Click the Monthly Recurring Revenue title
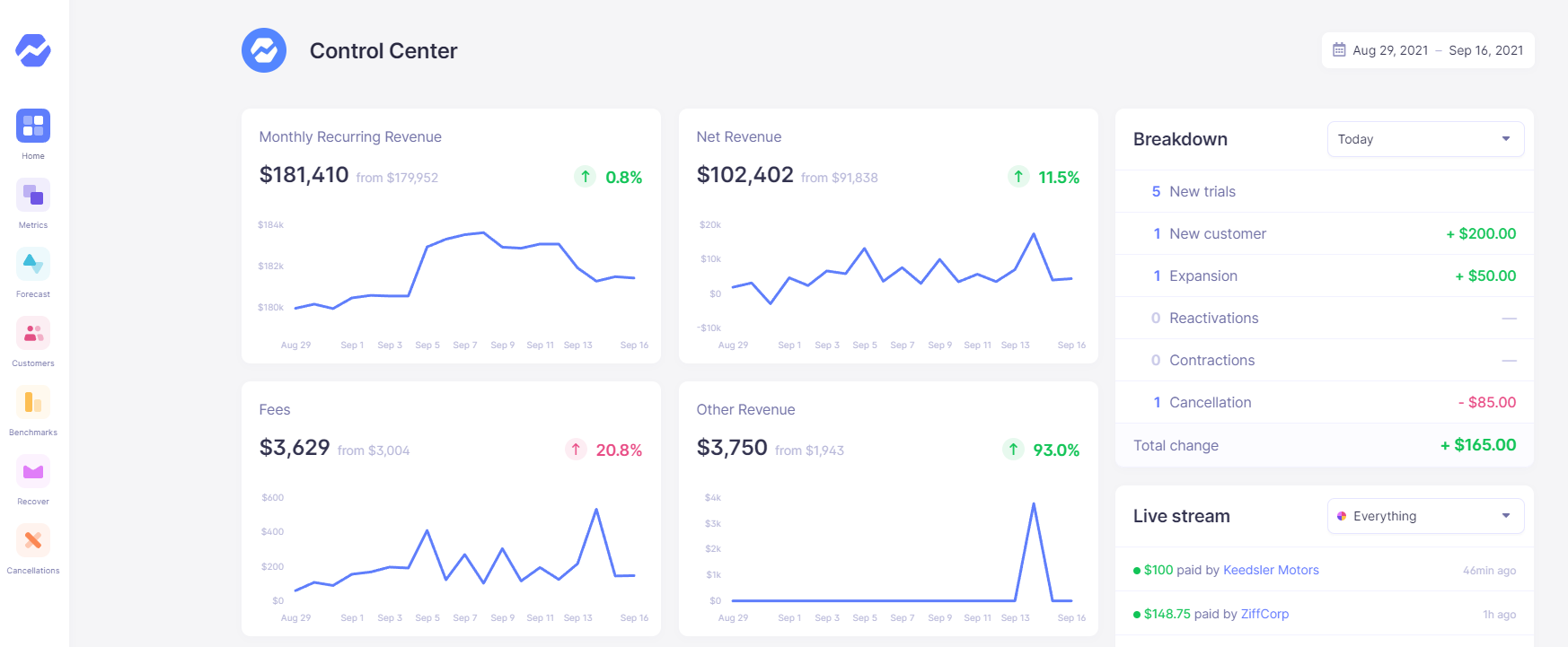The height and width of the screenshot is (647, 1568). click(x=350, y=136)
